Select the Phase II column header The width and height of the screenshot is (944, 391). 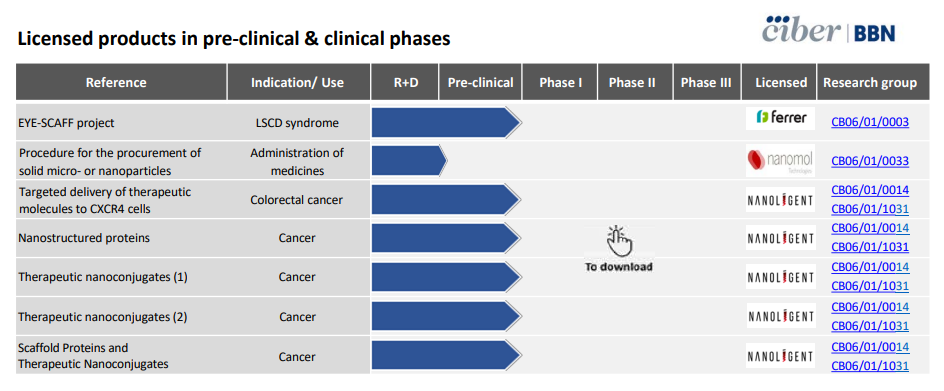pos(632,83)
